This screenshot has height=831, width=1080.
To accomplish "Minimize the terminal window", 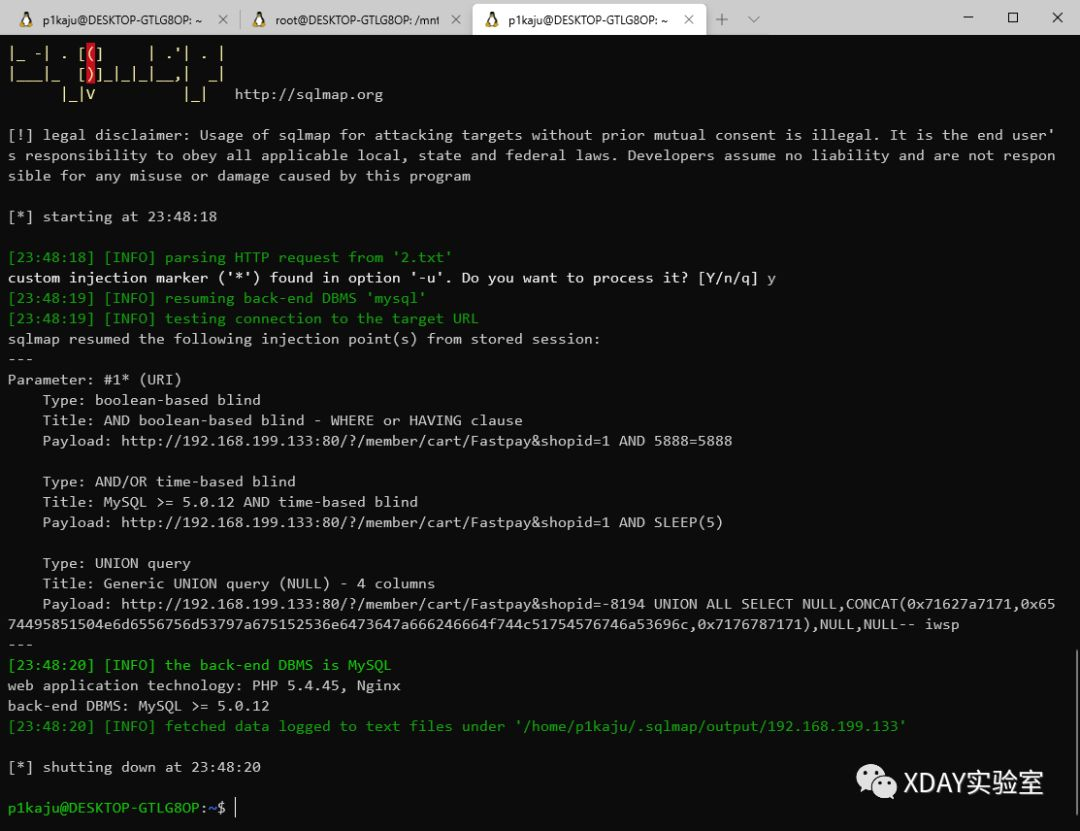I will tap(968, 17).
